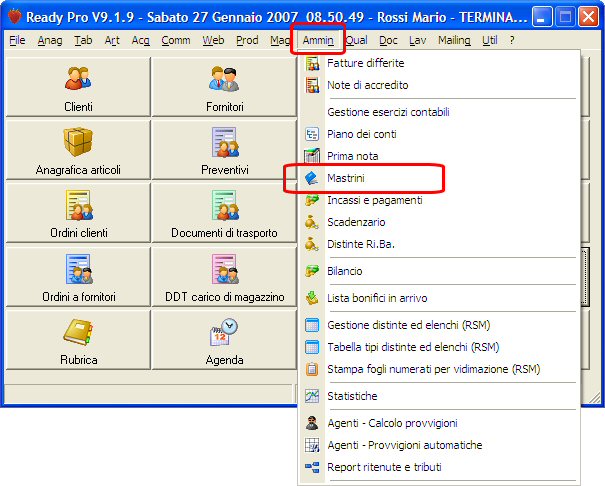Click the Lista bonifici in arrivo icon
This screenshot has width=605, height=486.
click(312, 298)
